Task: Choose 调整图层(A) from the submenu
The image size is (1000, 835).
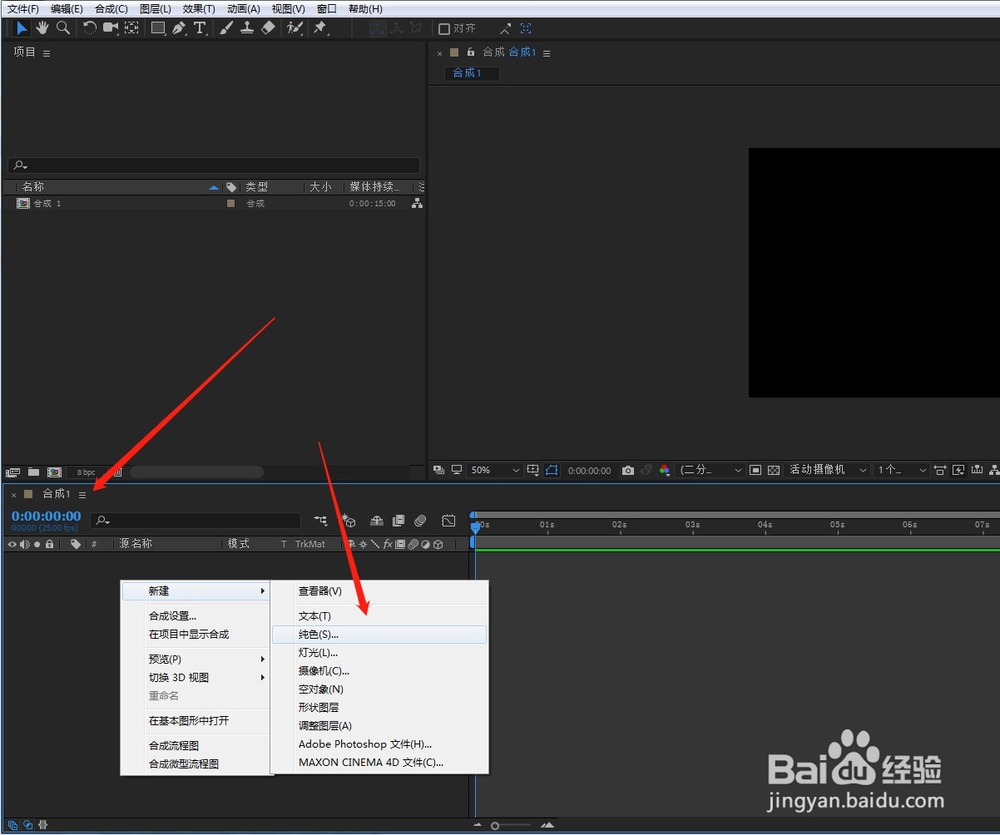Action: [x=379, y=726]
